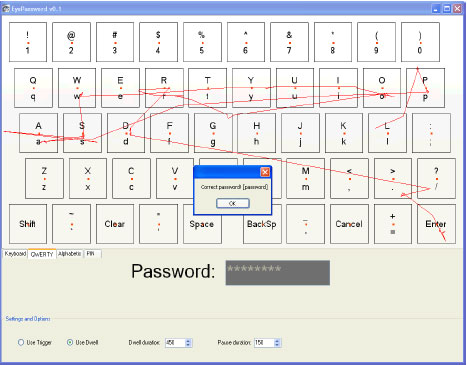Switch to the QWERTY tab
Viewport: 467px width, 365px height.
pyautogui.click(x=42, y=254)
